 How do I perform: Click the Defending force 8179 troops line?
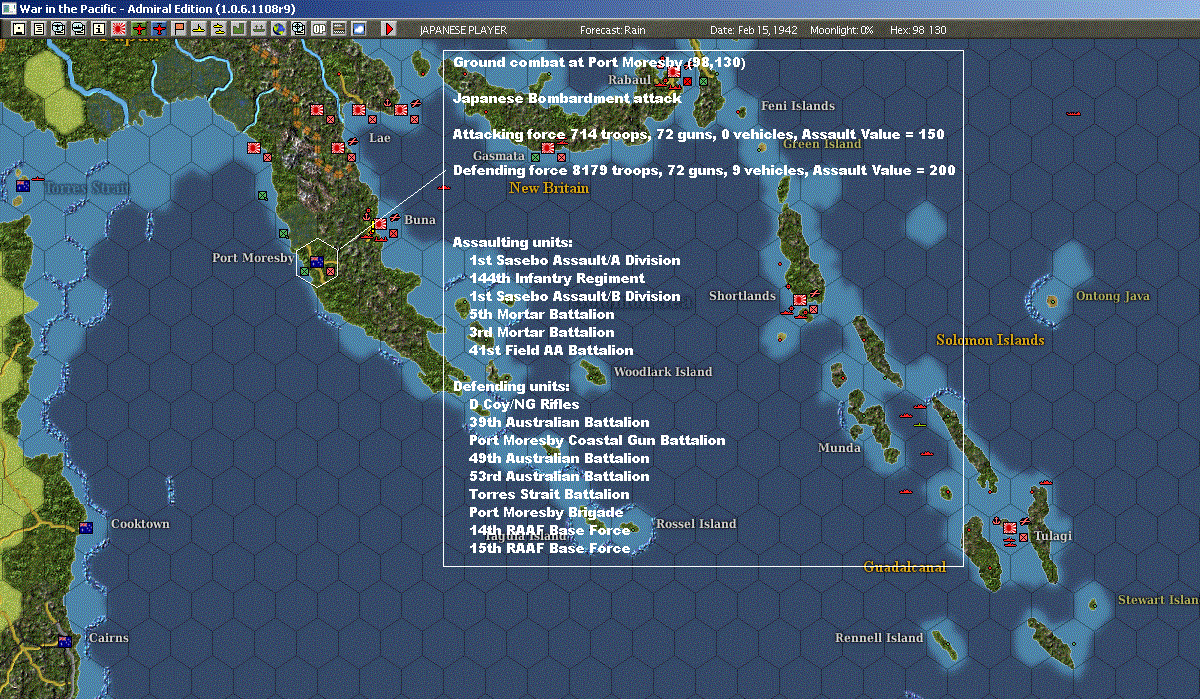pos(704,171)
